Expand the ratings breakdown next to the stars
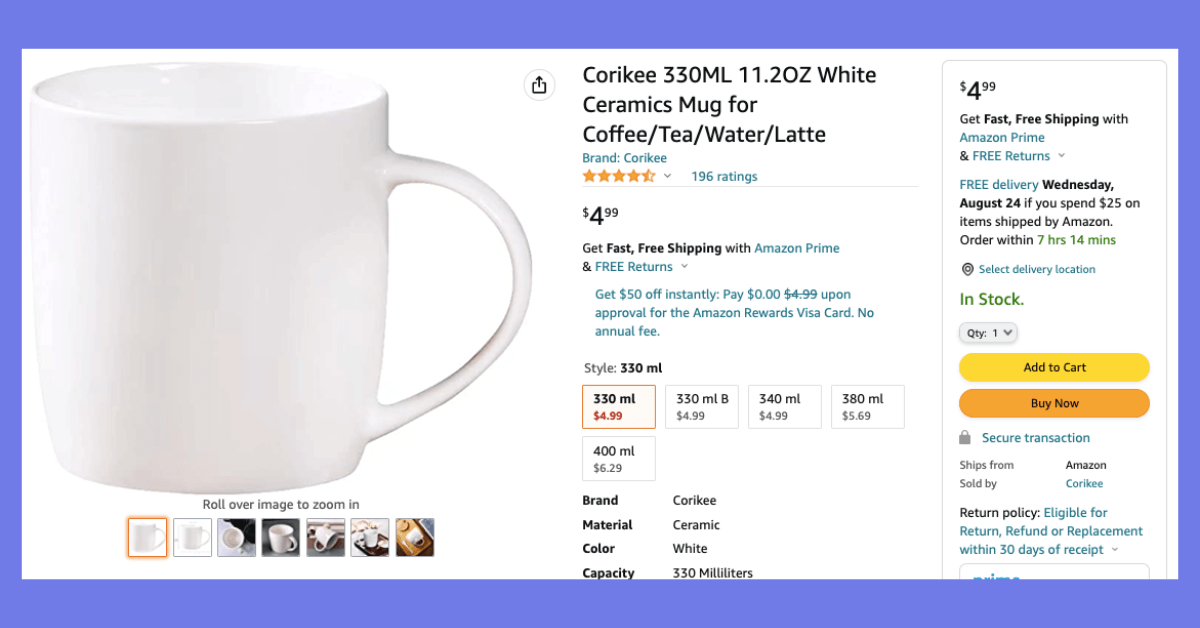 pyautogui.click(x=666, y=176)
